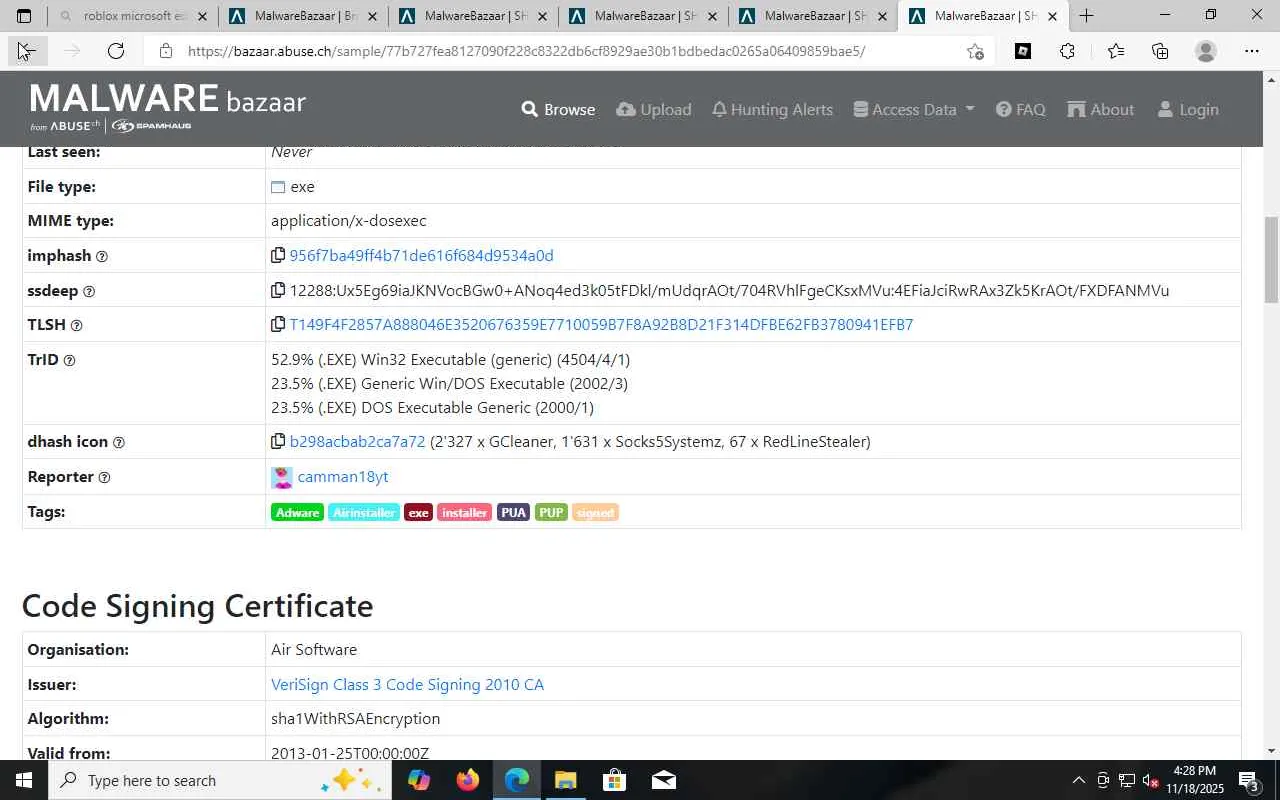The height and width of the screenshot is (800, 1280).
Task: Go to Browse in site navigation
Action: [558, 110]
